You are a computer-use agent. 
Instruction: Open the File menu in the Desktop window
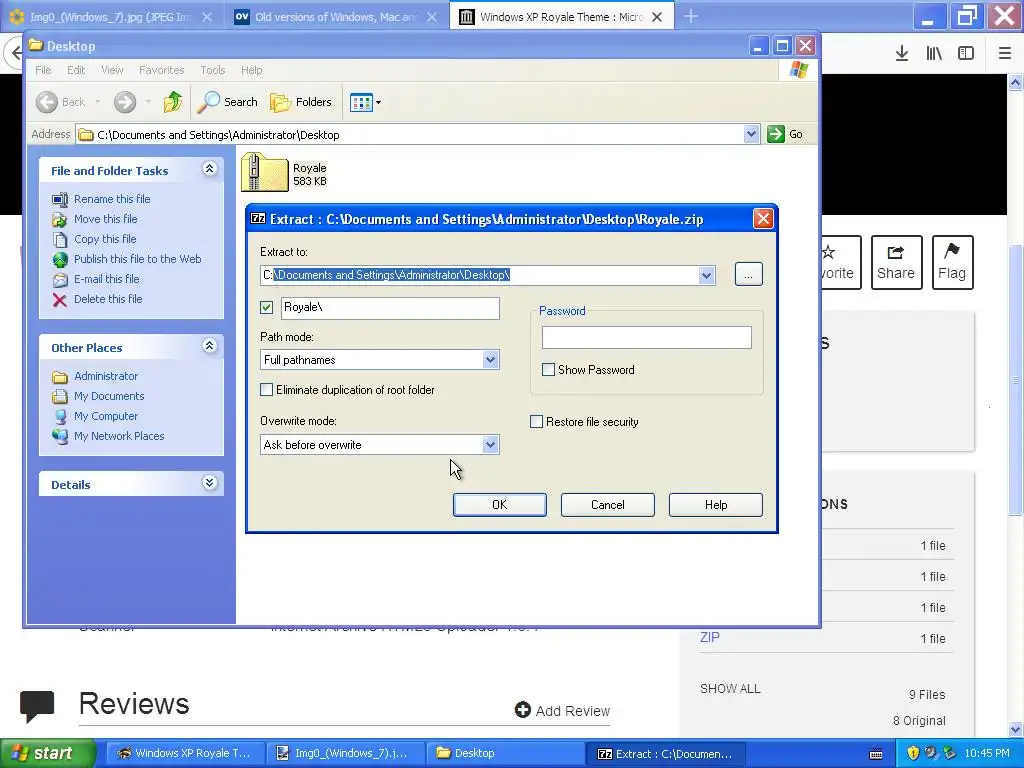click(43, 70)
